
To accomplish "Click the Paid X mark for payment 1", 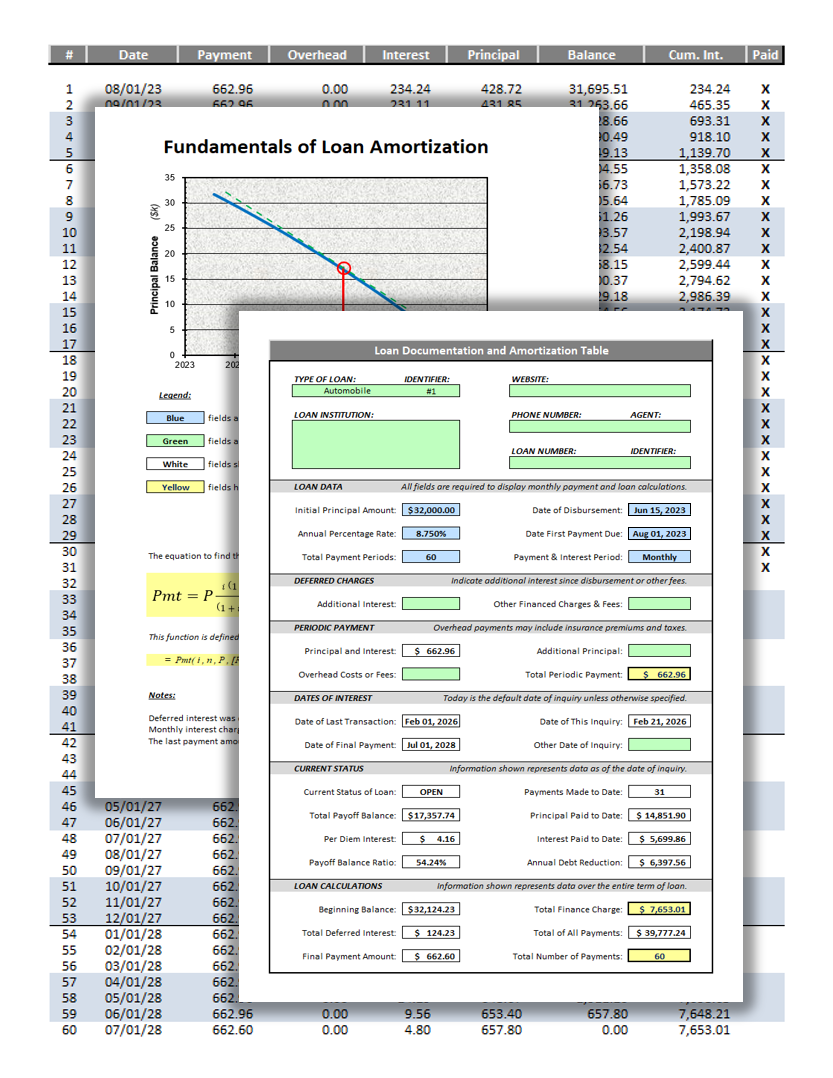I will [766, 89].
